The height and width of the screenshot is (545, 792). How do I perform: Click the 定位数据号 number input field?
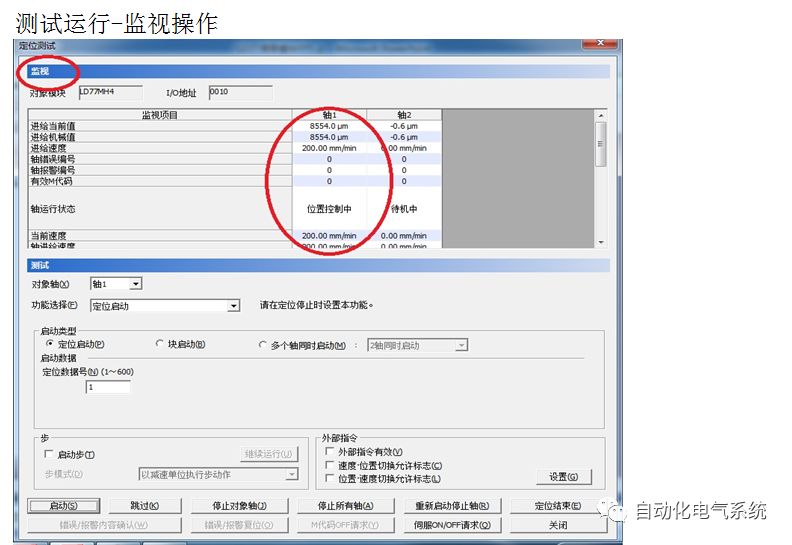[x=108, y=387]
